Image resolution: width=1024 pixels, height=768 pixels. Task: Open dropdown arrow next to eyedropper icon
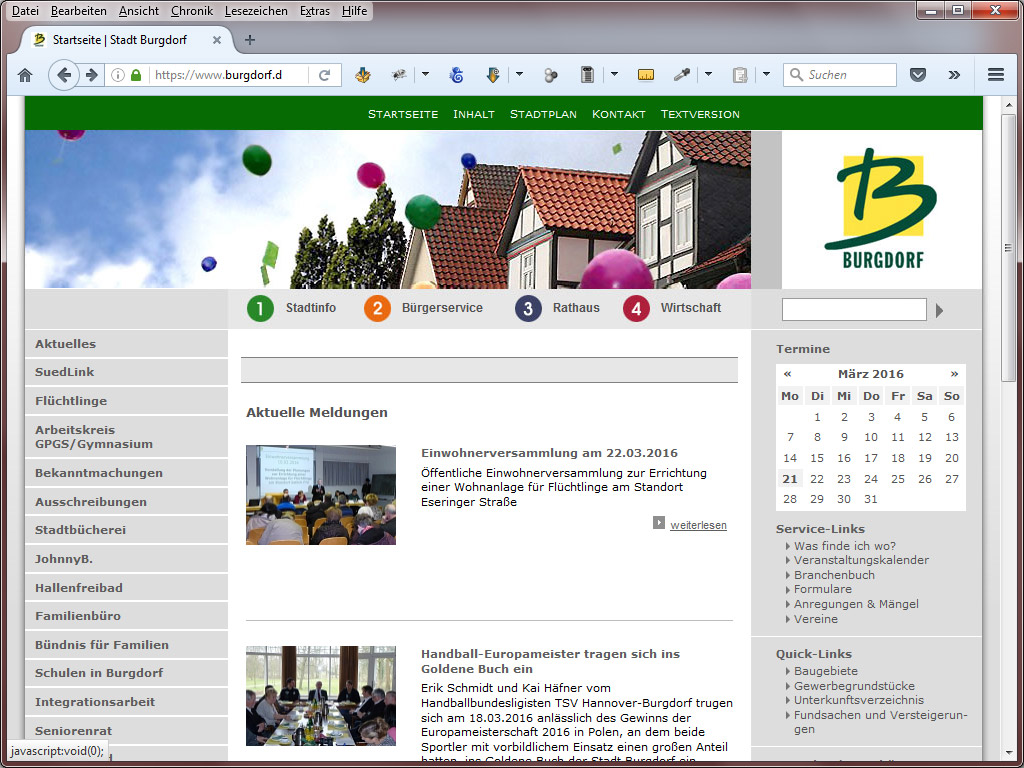coord(708,74)
